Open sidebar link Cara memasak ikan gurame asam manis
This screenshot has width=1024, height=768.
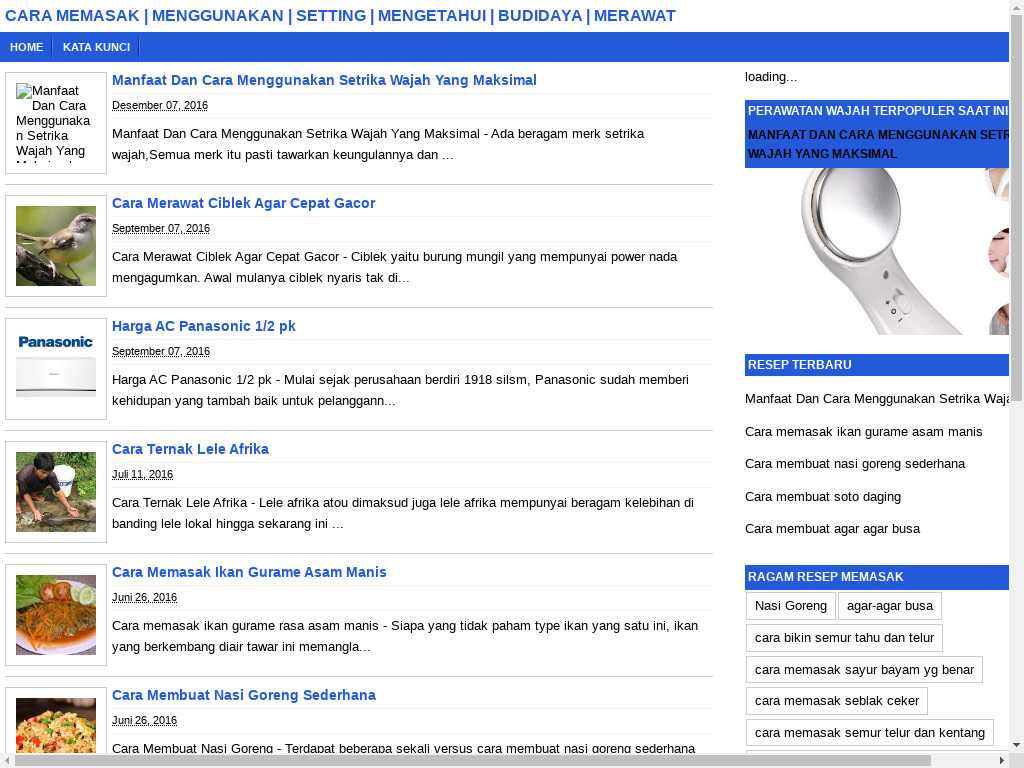click(x=863, y=432)
